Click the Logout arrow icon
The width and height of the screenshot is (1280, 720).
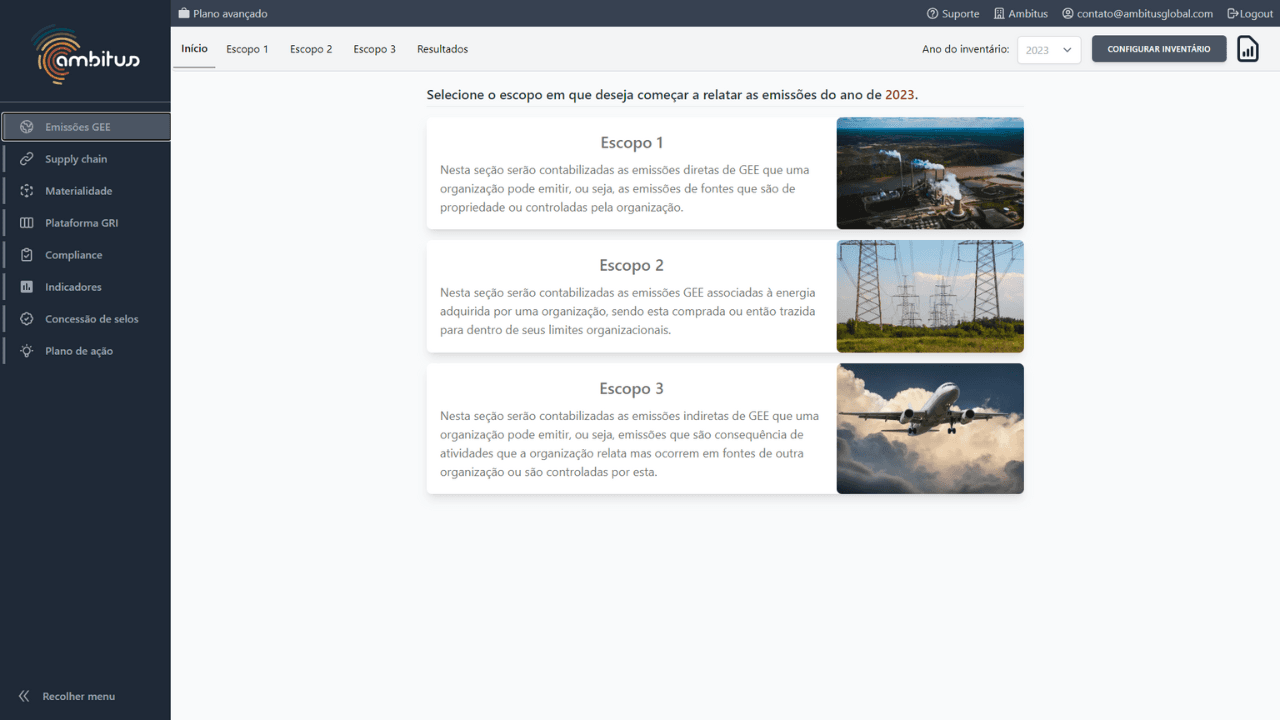click(1233, 14)
